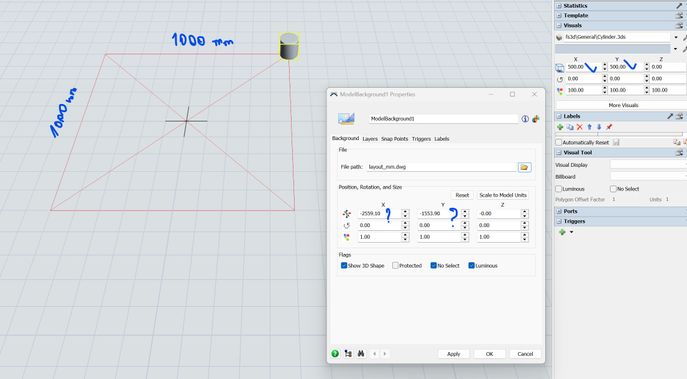Click the X position field showing -2559.10
687x379 pixels.
[379, 213]
